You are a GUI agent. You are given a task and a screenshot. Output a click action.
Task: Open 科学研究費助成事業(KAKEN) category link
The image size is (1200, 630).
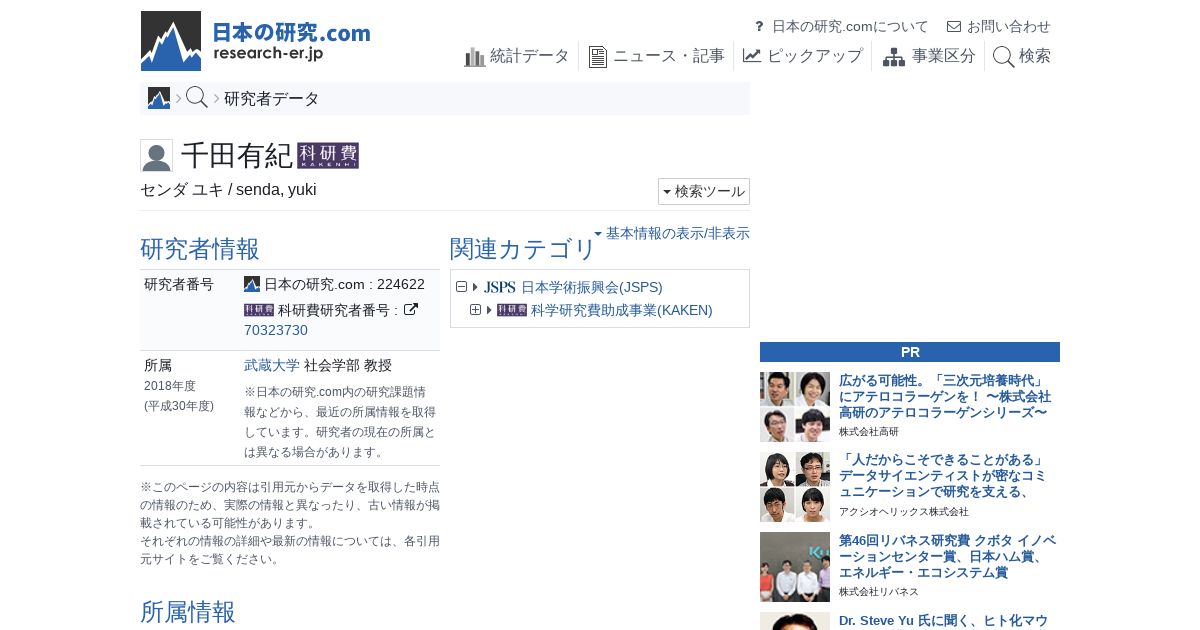622,310
